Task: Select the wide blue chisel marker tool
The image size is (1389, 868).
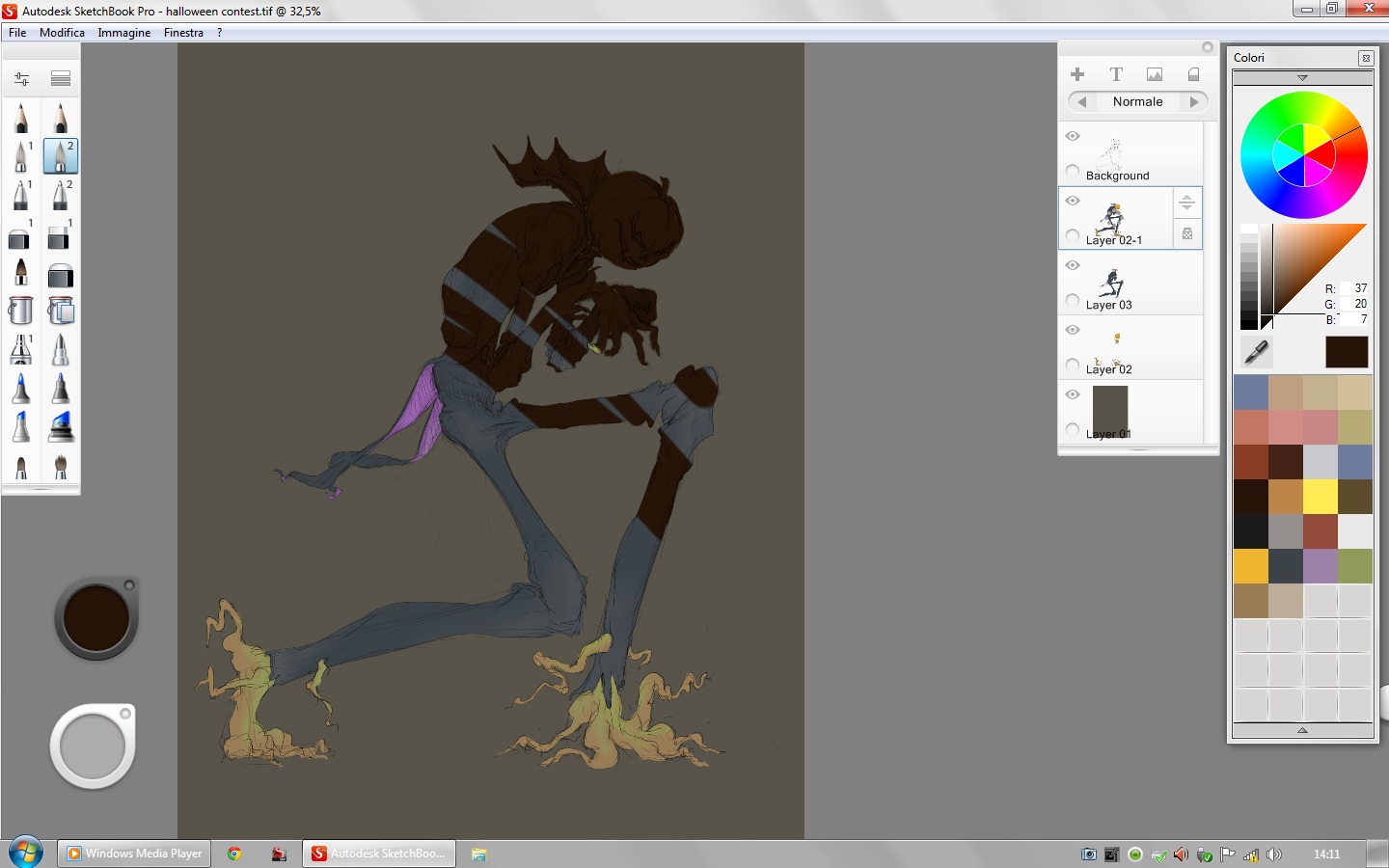Action: coord(60,425)
